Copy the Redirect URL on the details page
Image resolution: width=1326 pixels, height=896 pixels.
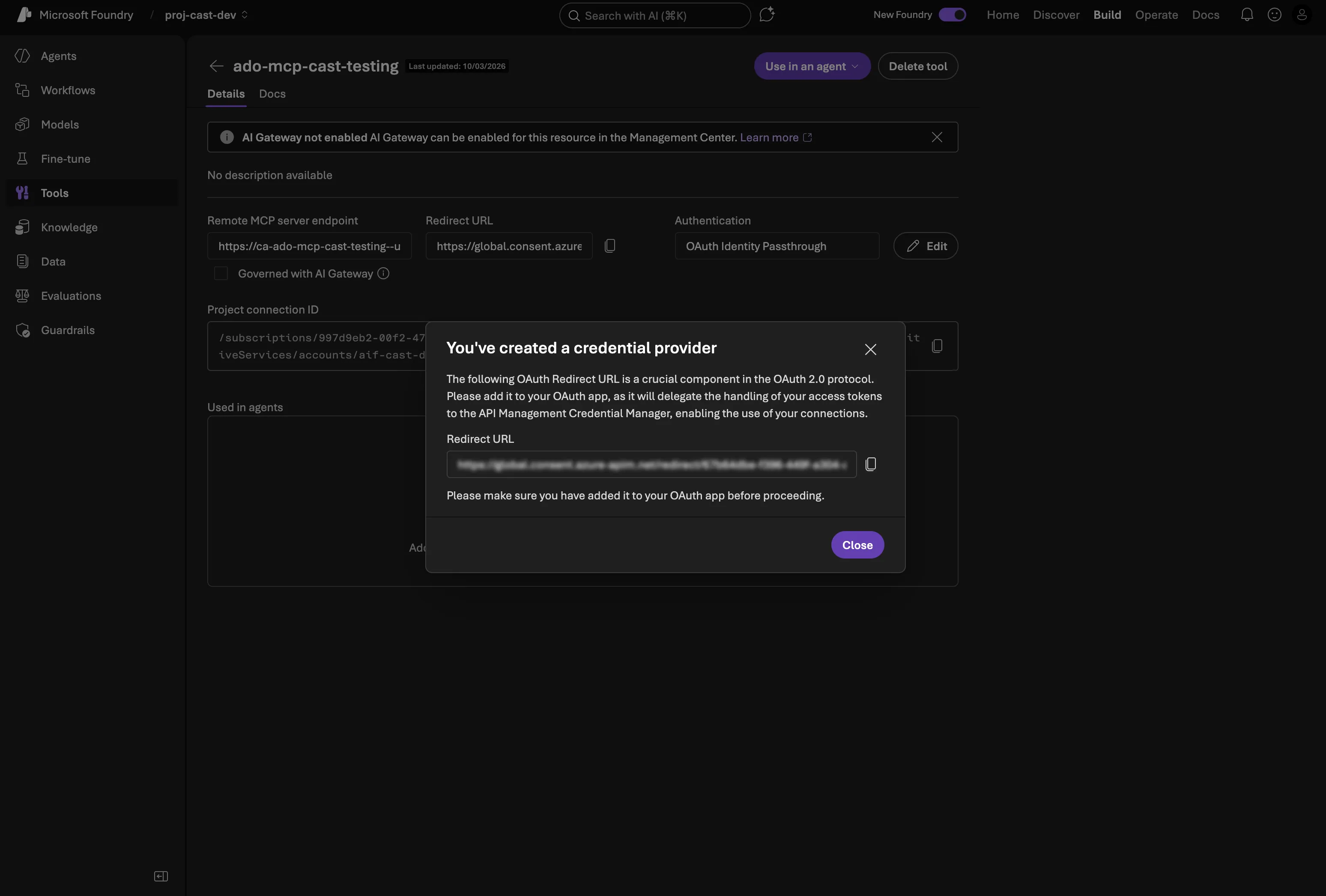coord(609,246)
